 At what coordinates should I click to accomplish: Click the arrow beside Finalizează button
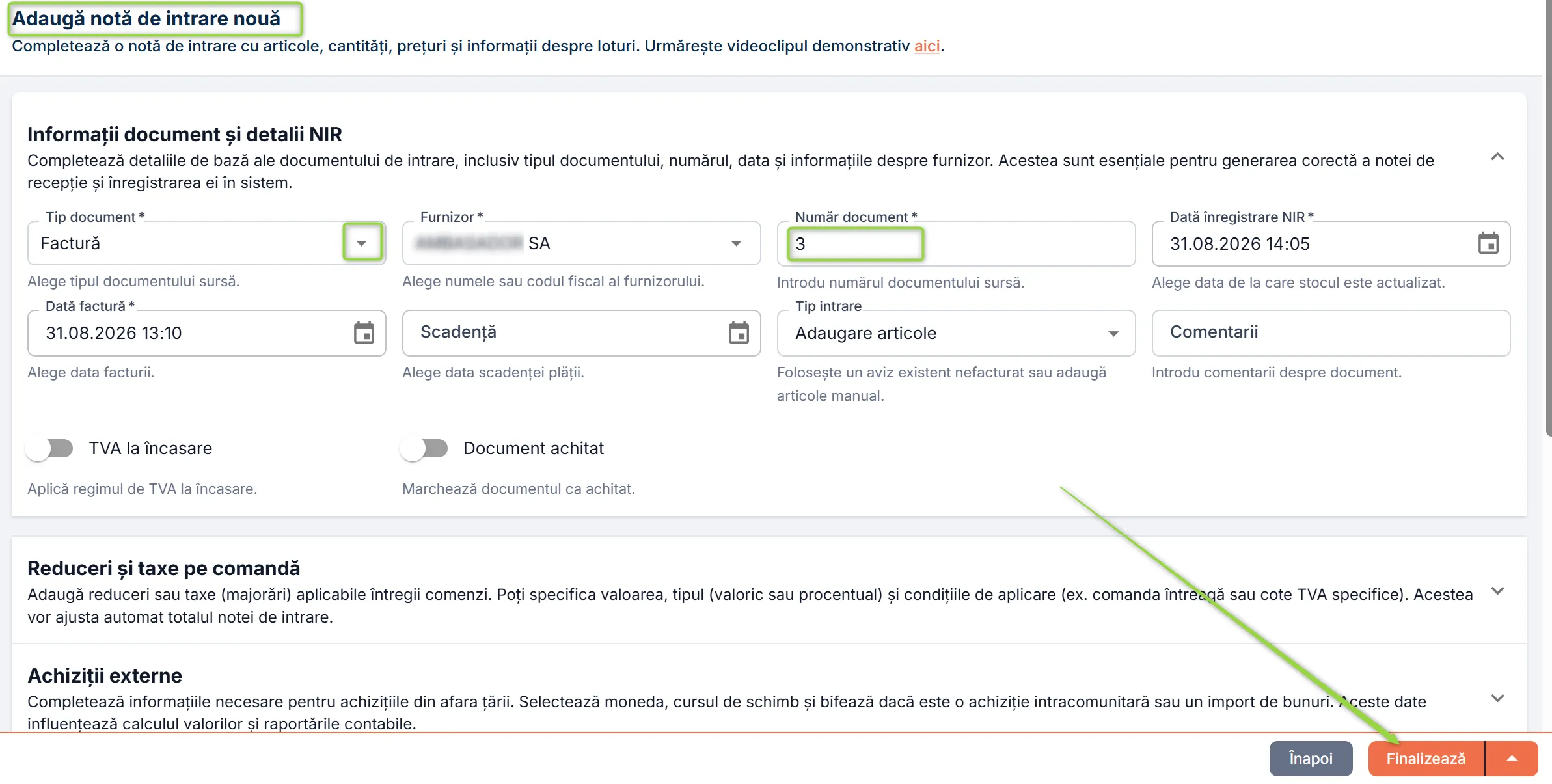click(1512, 759)
